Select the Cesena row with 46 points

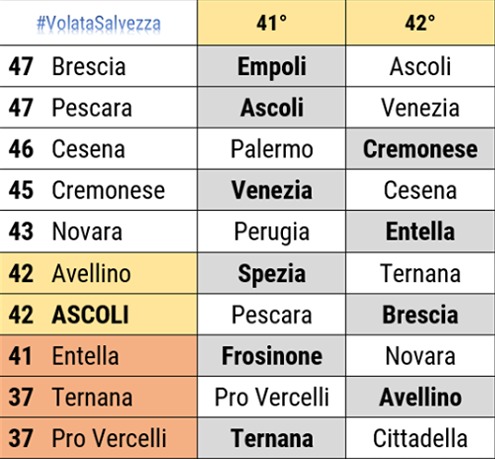click(x=98, y=149)
